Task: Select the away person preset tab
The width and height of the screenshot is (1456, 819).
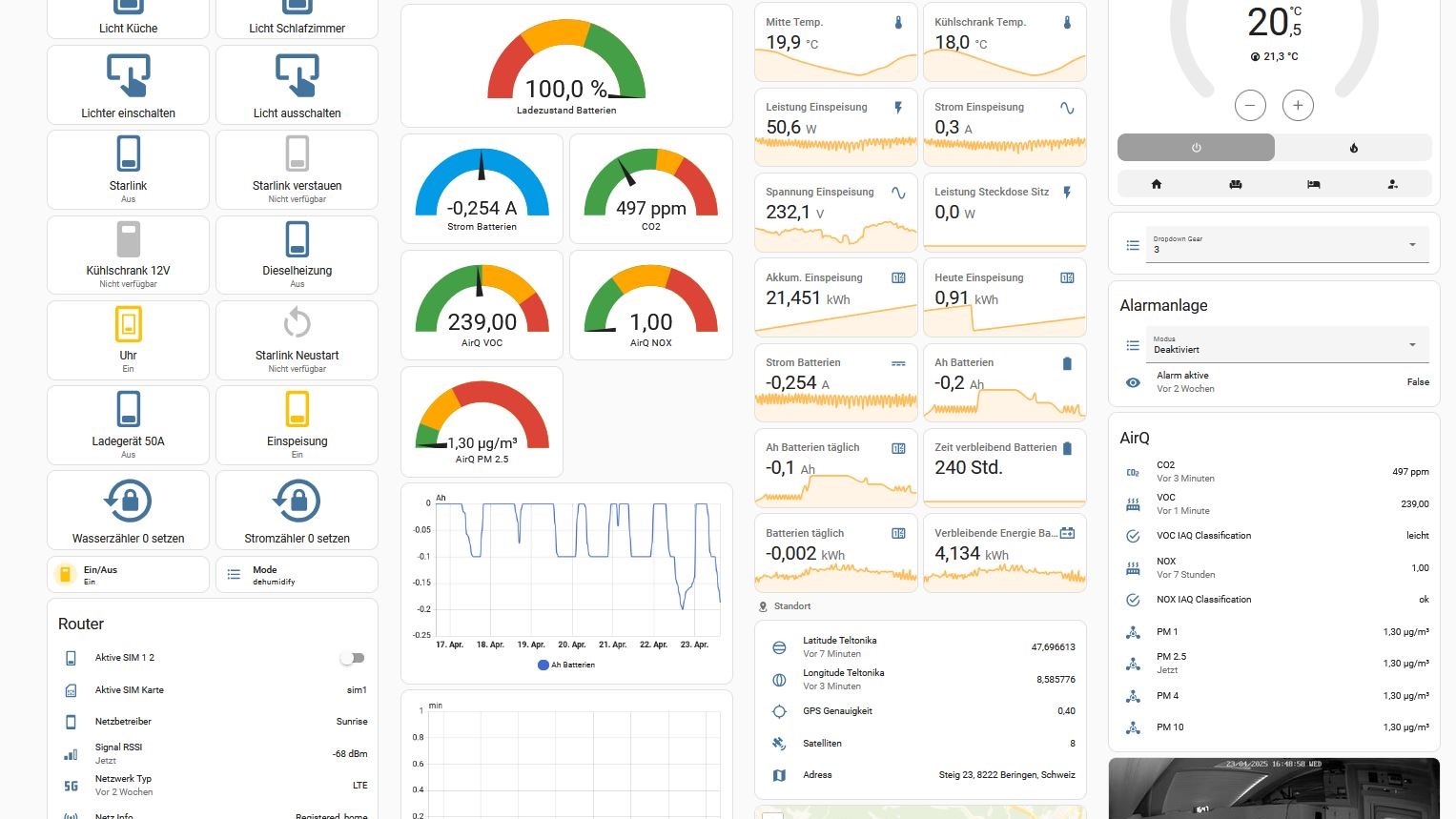Action: click(1392, 184)
